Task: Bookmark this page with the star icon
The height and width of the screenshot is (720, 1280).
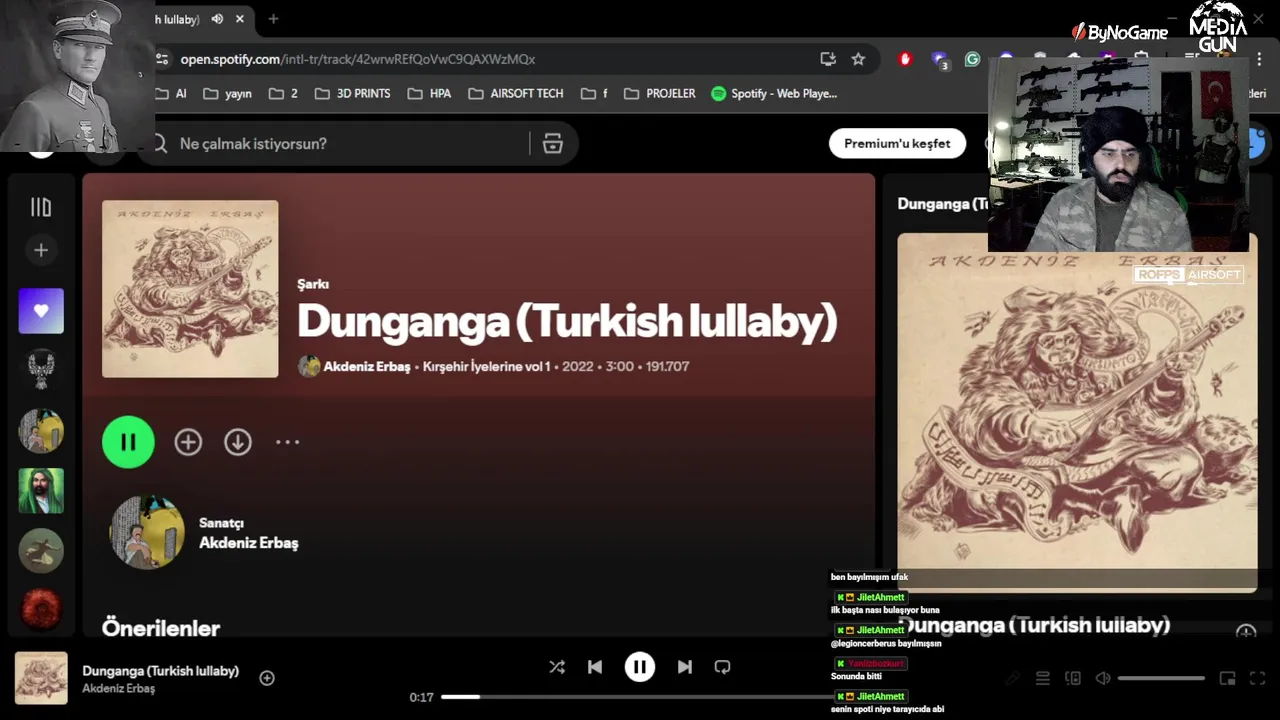Action: point(858,59)
